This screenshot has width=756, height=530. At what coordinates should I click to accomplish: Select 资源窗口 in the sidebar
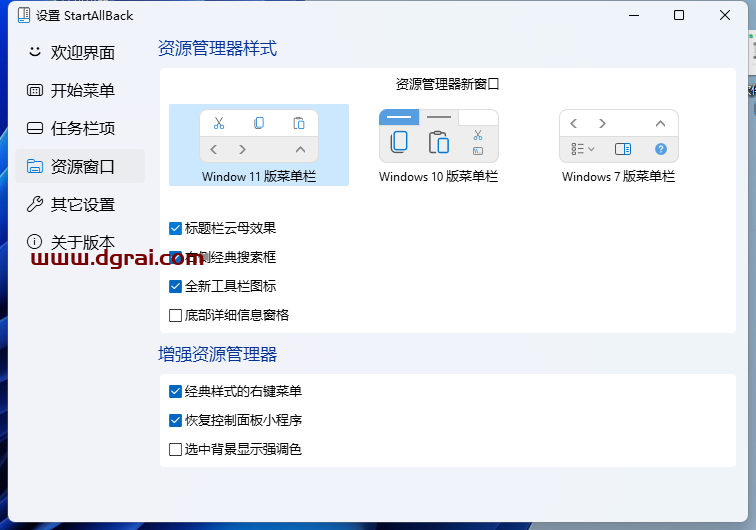click(80, 166)
